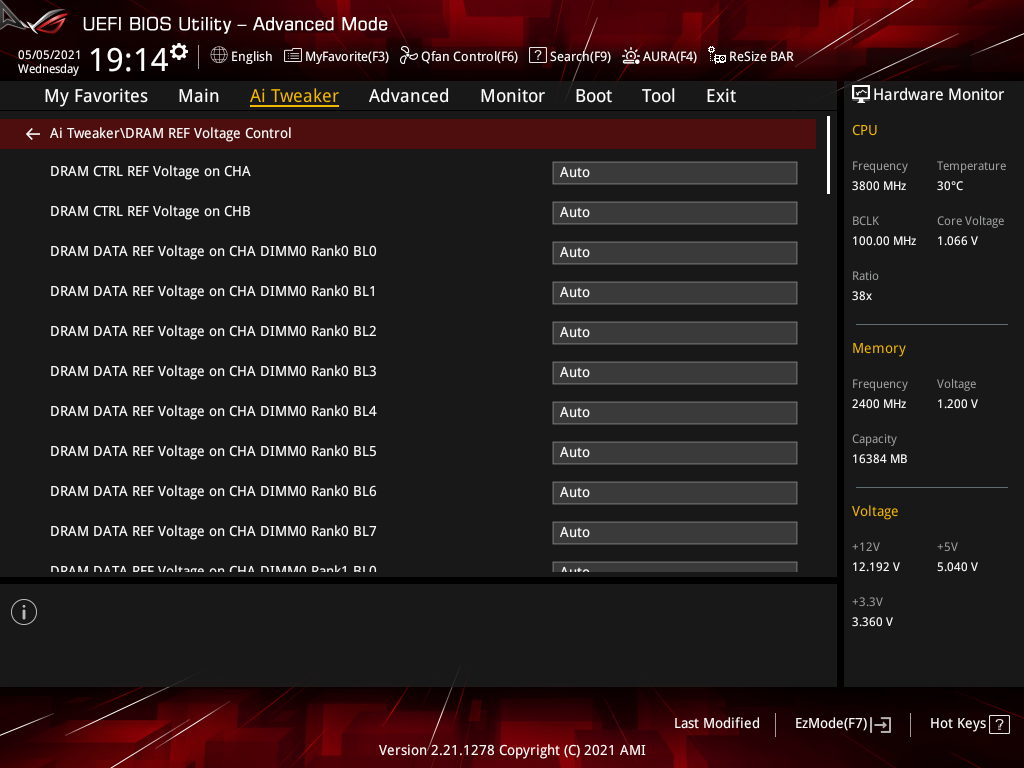Screen dimensions: 1024x768
Task: Edit Rank0 BL4 DATA REF Voltage field
Action: [675, 413]
